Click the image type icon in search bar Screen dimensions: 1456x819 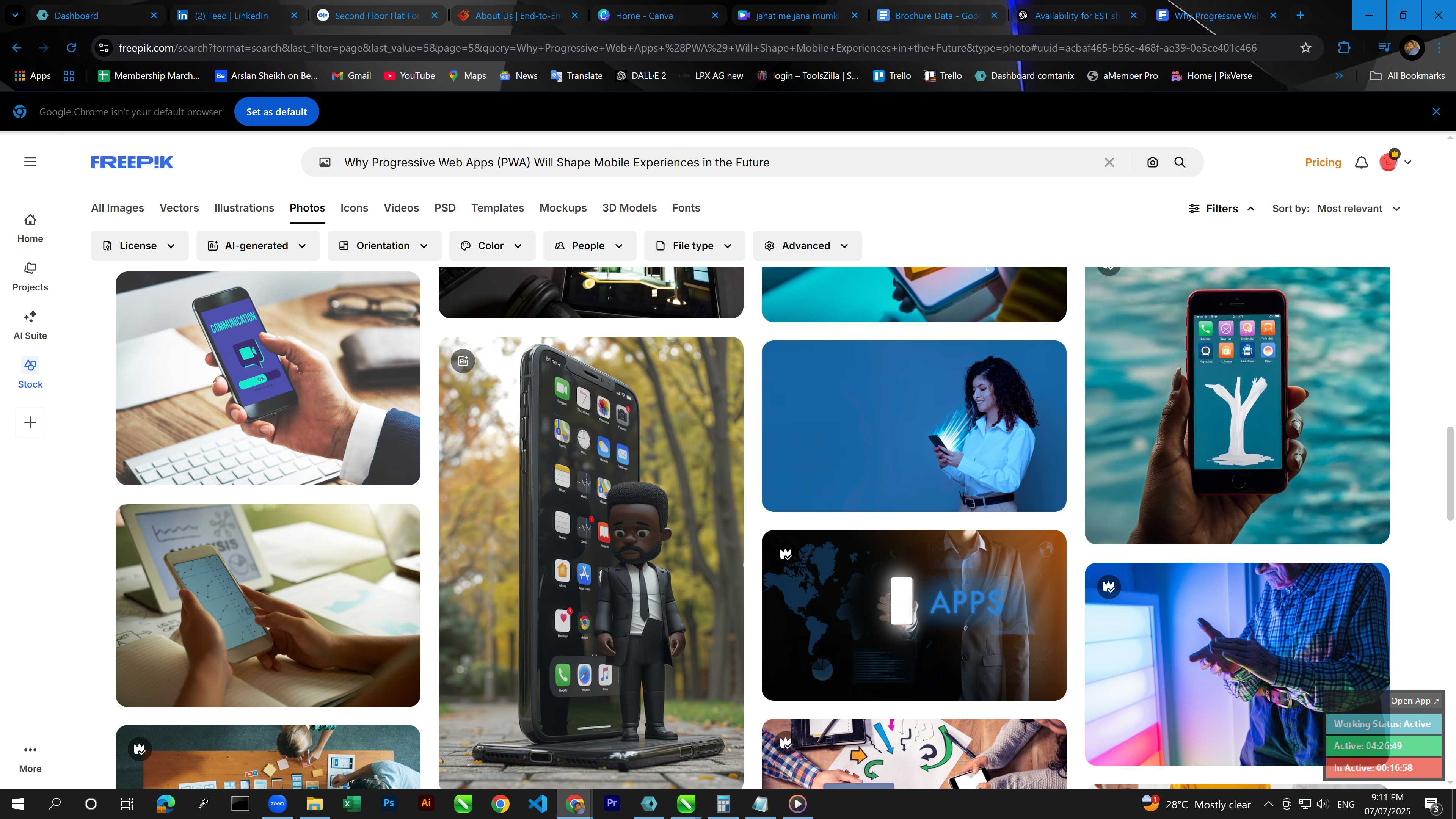click(325, 162)
